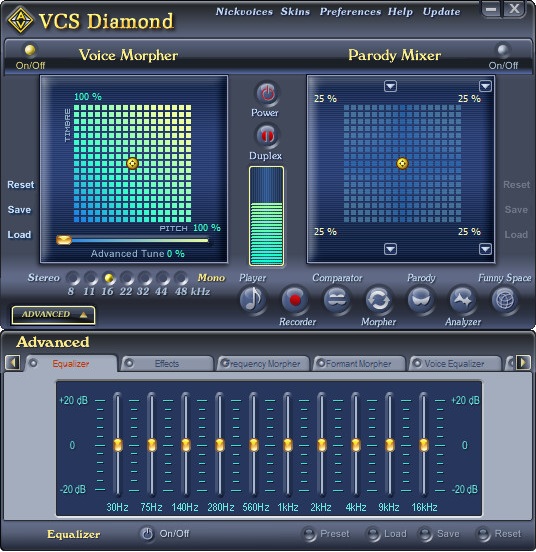Collapse the ADVANCED panel expander
Screen dimensions: 536x552
click(x=53, y=315)
